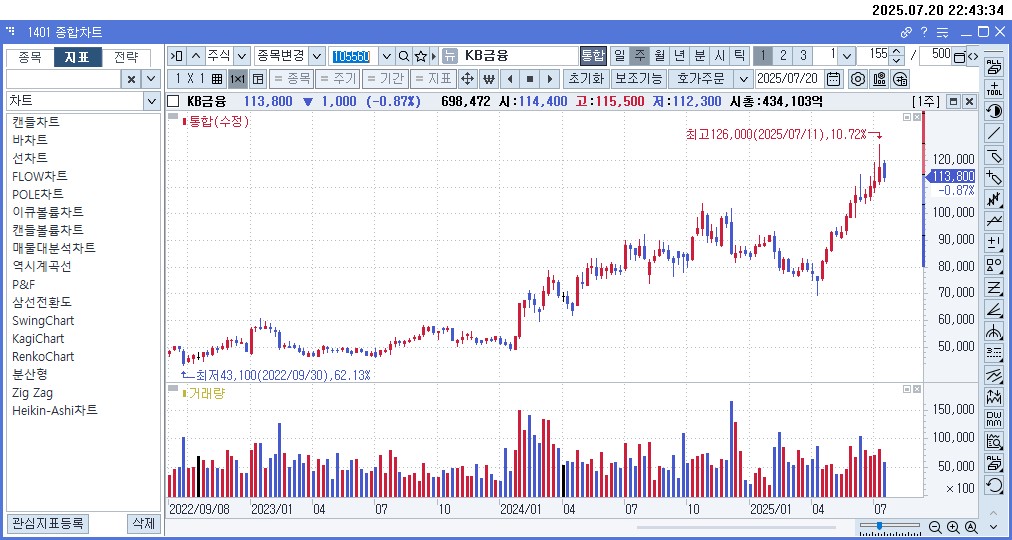Expand the 주식 dropdown

pos(242,55)
